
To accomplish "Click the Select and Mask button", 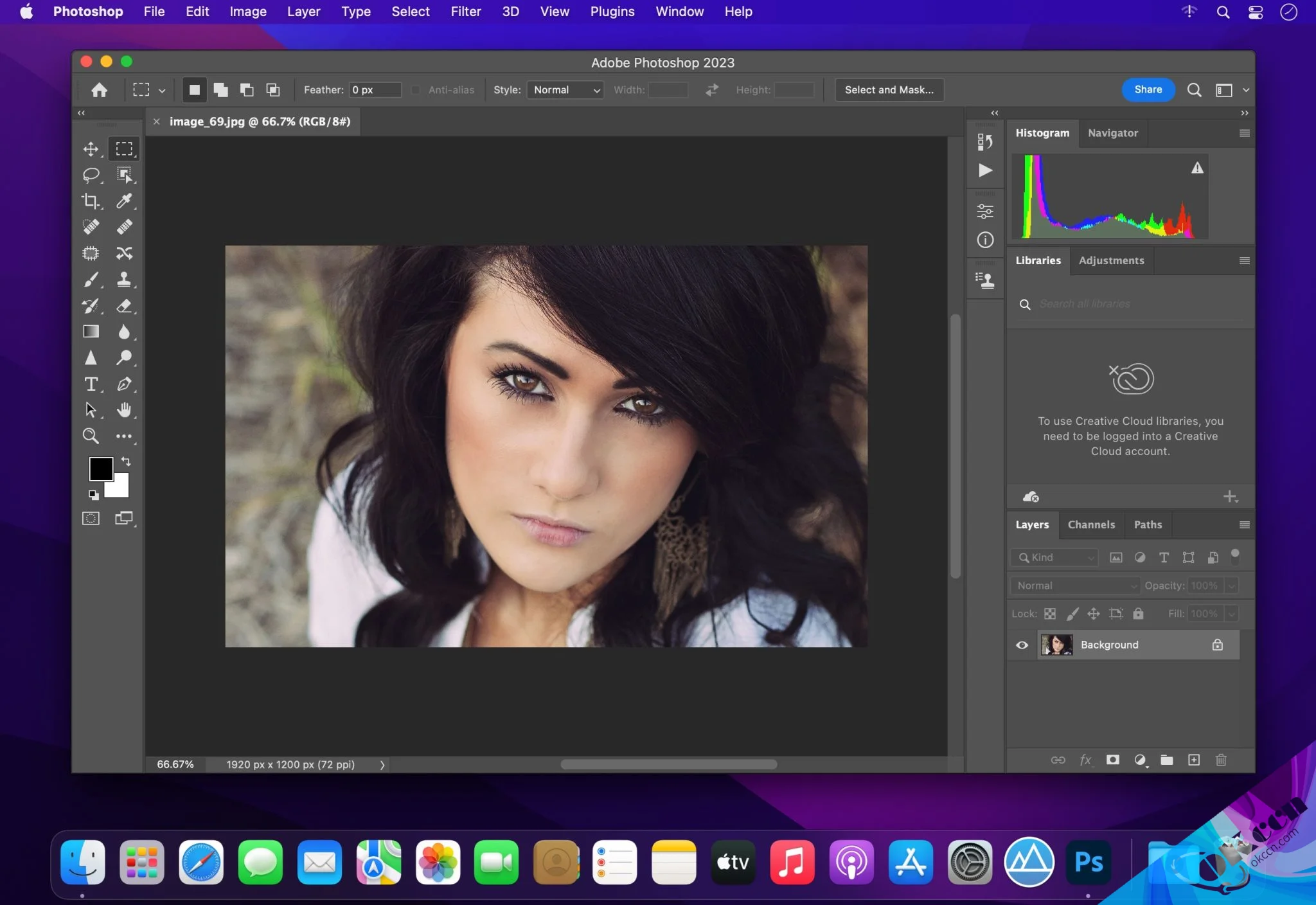I will pos(889,90).
